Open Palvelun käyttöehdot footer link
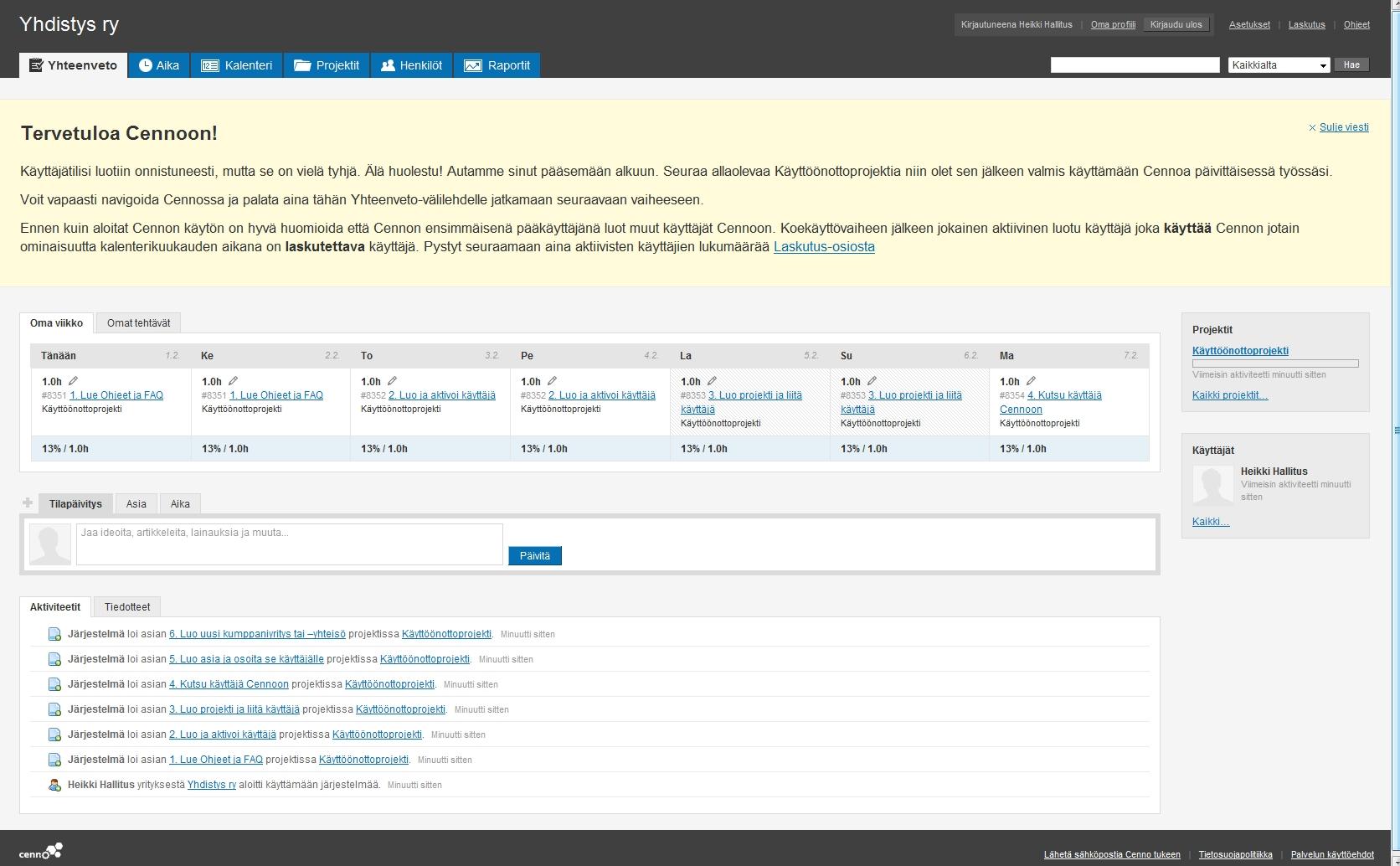Screen dimensions: 1400x866 (x=1332, y=854)
